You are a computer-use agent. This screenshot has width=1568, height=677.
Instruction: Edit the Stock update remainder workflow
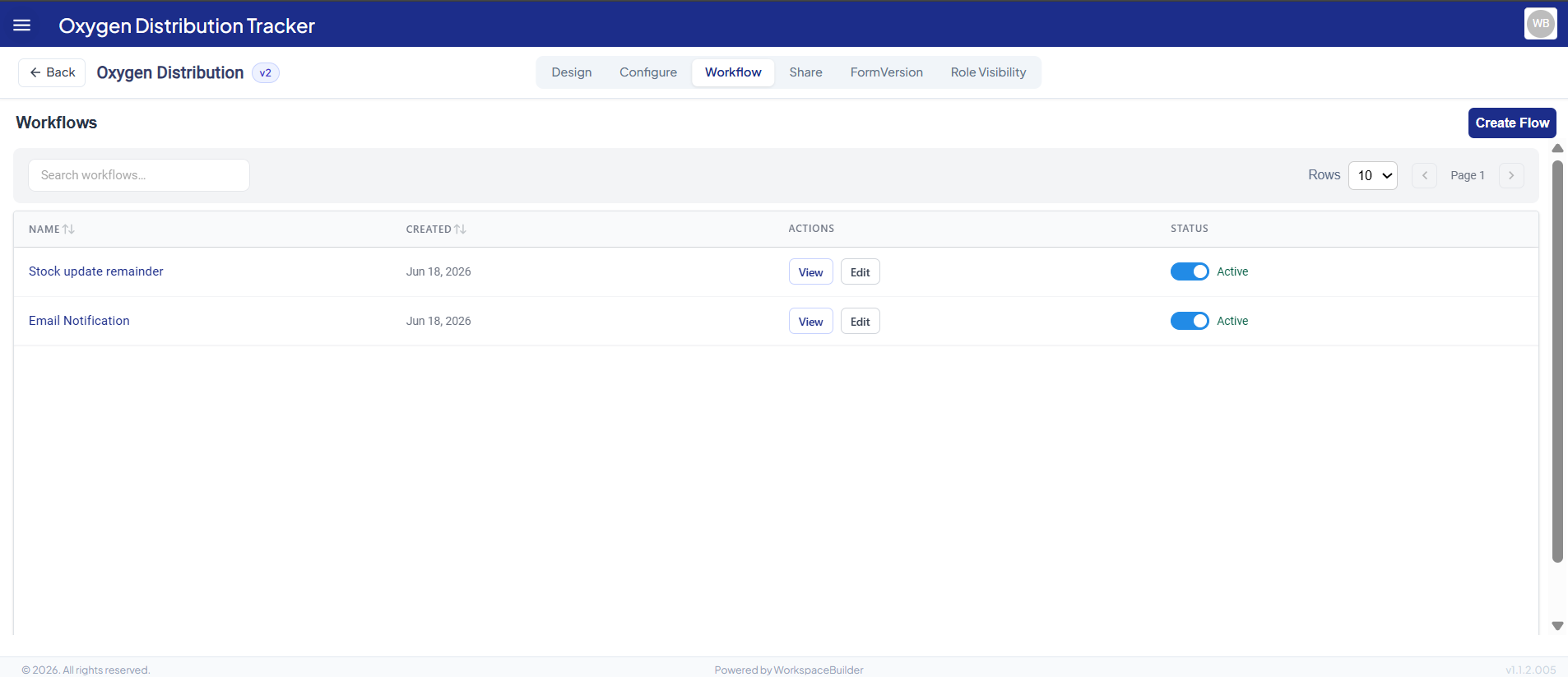(860, 272)
